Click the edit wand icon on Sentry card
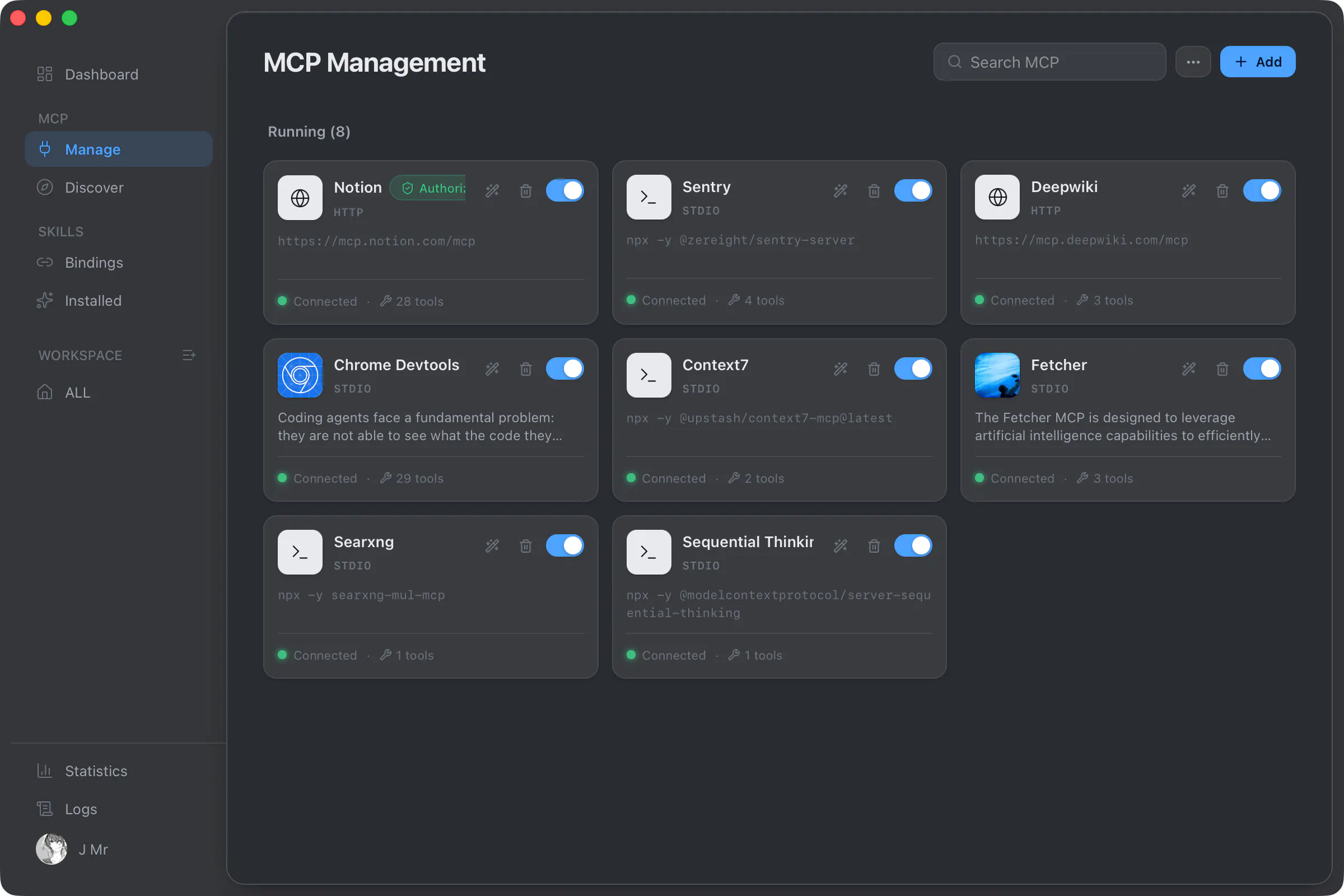1344x896 pixels. point(841,191)
